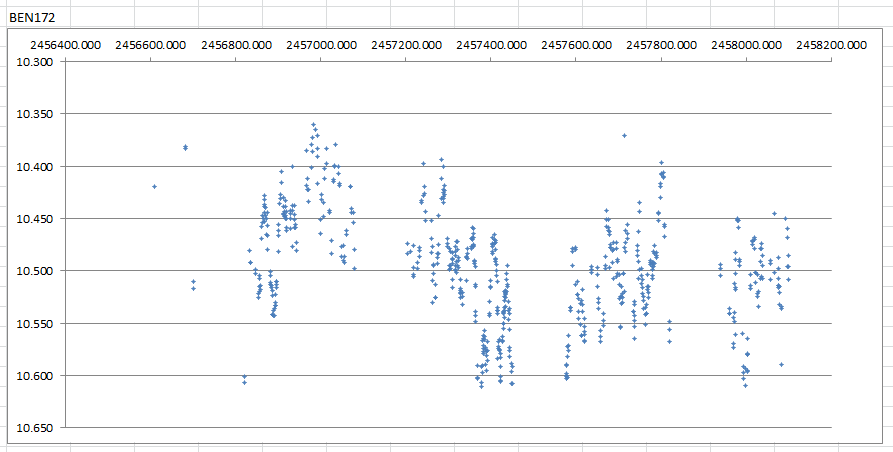Select the 10.450 y-axis label
This screenshot has height=452, width=893.
tap(35, 219)
